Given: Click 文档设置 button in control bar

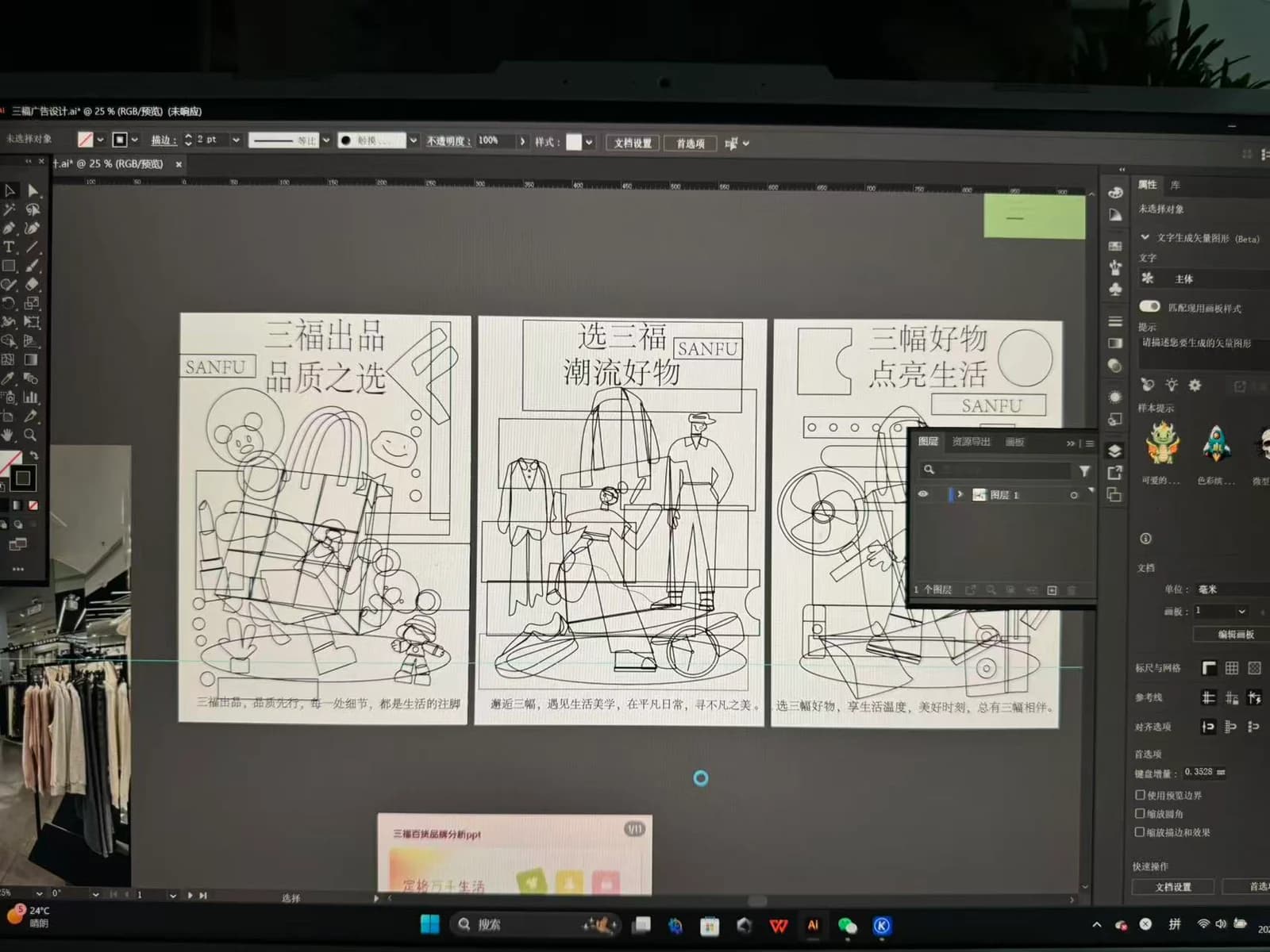Looking at the screenshot, I should [x=633, y=143].
